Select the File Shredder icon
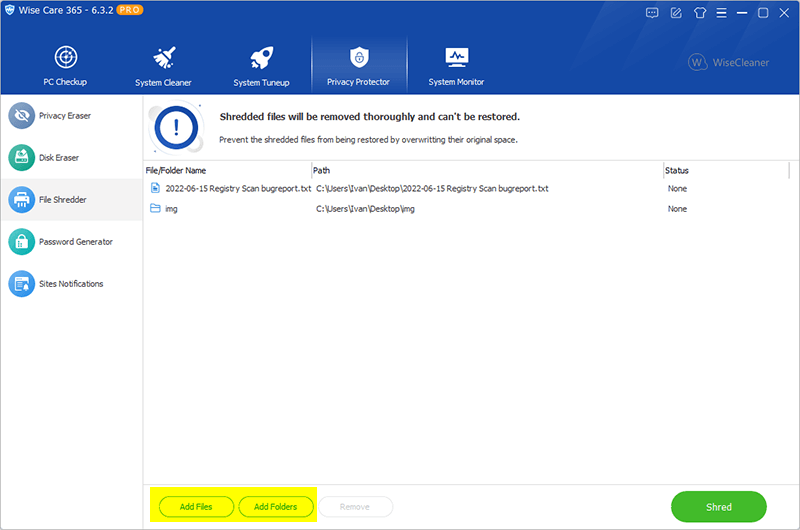Image resolution: width=800 pixels, height=530 pixels. 21,199
